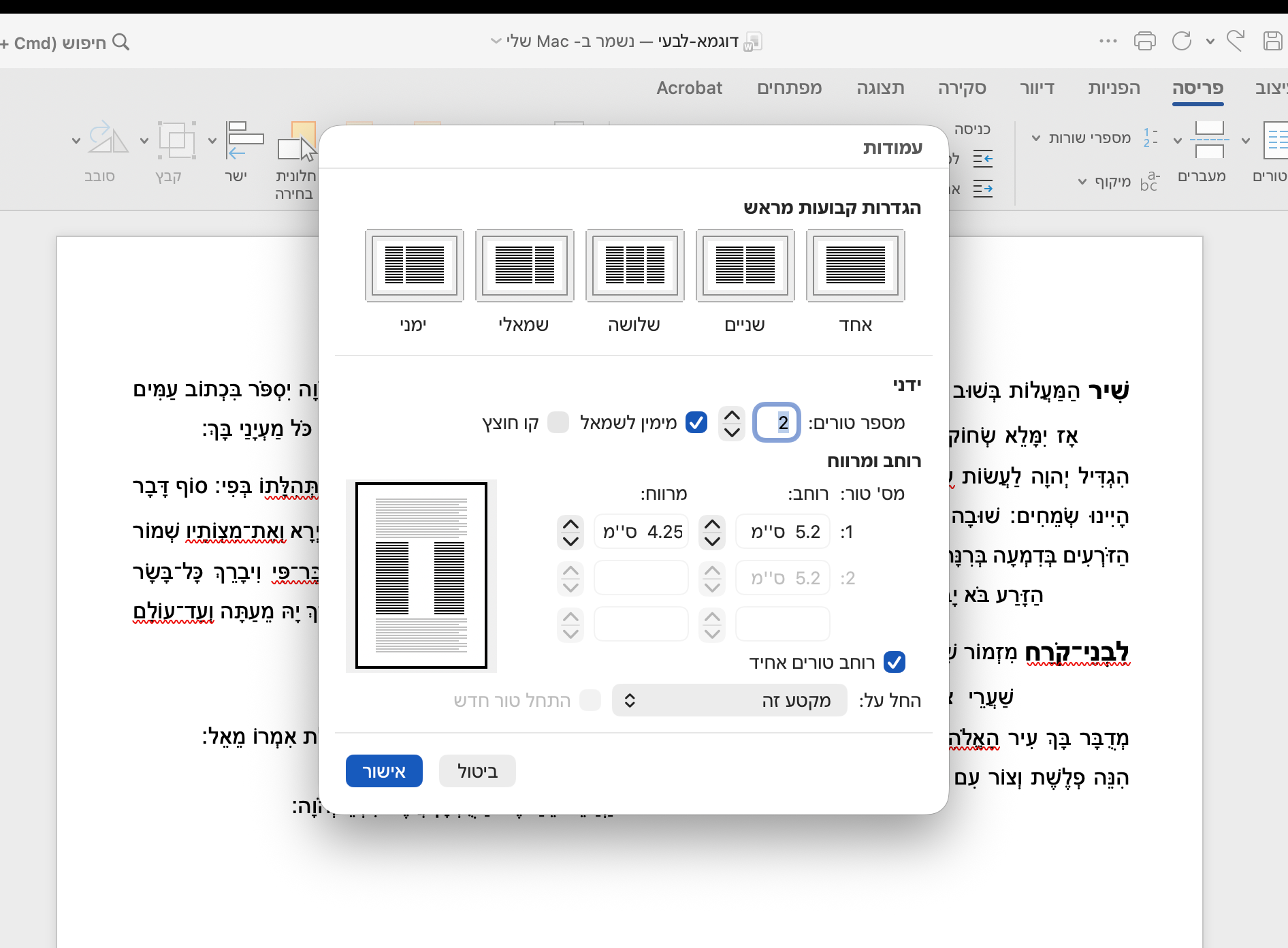Screen dimensions: 1288x948
Task: Click the סובב rotate icon
Action: point(108,138)
